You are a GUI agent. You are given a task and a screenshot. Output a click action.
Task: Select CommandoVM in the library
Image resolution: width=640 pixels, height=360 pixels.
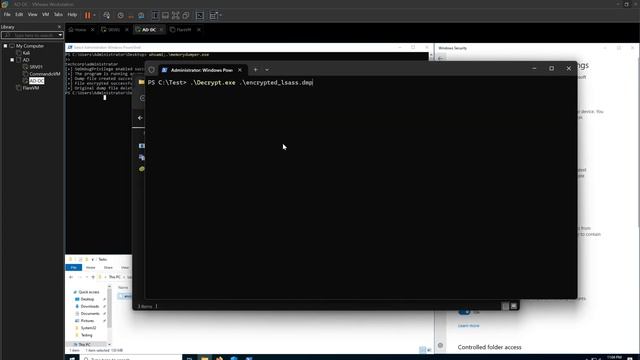click(44, 74)
